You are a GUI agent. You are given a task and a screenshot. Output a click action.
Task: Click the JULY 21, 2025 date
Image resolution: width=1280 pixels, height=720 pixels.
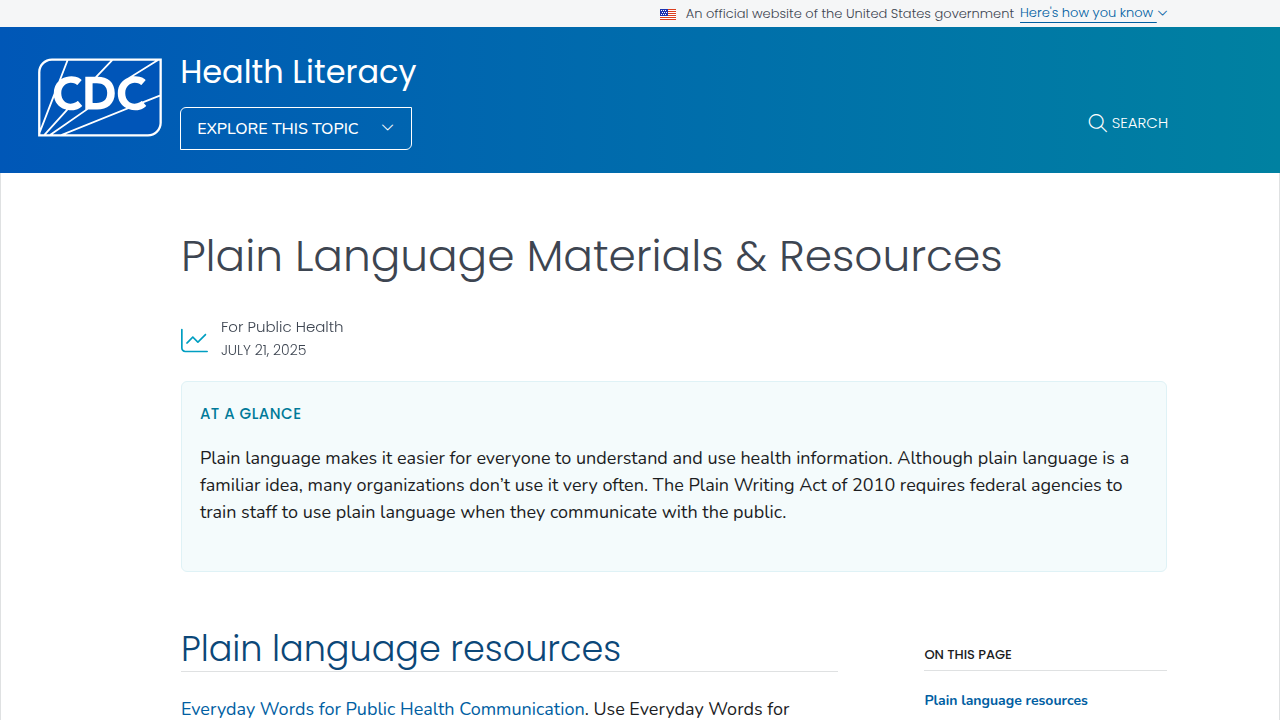tap(264, 350)
